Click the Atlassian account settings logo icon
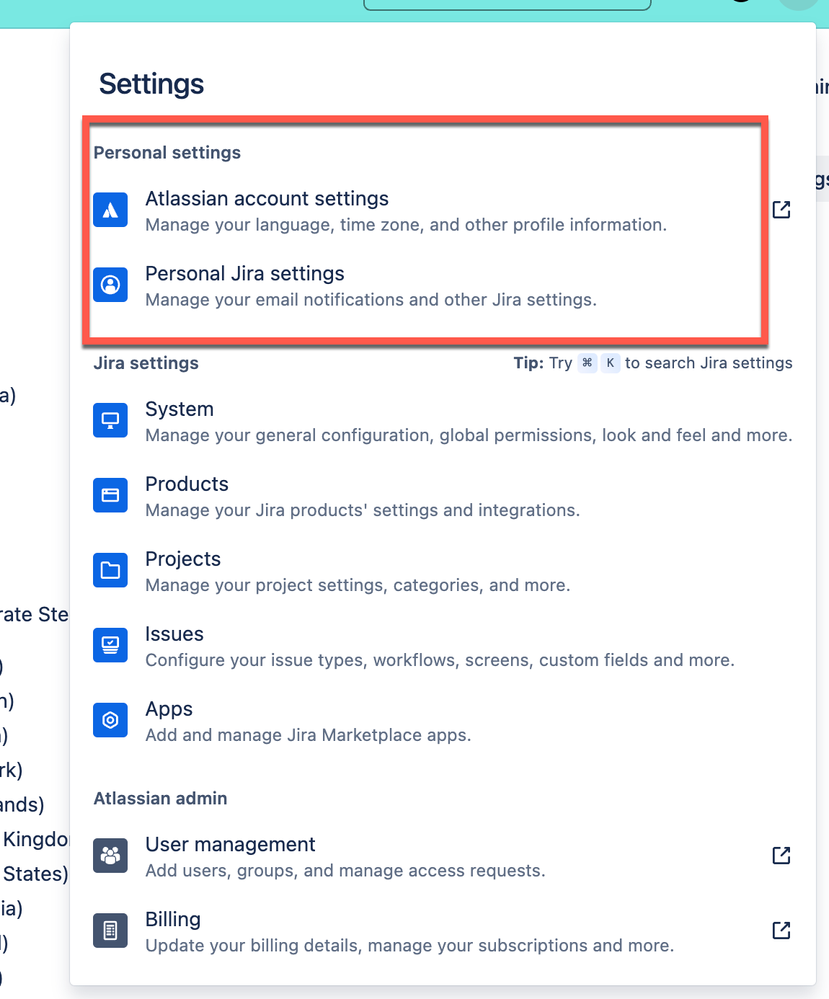 click(x=110, y=210)
